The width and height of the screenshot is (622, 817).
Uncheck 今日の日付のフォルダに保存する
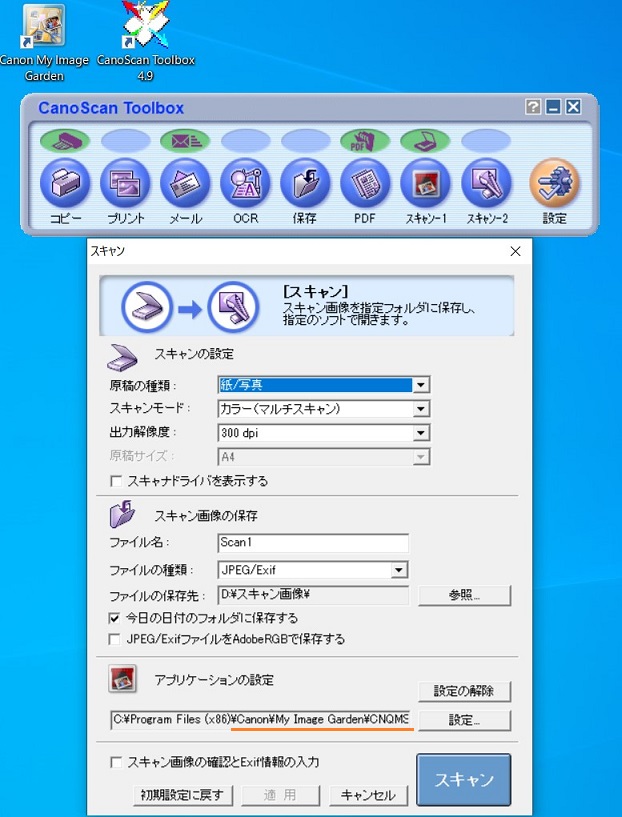pos(114,618)
